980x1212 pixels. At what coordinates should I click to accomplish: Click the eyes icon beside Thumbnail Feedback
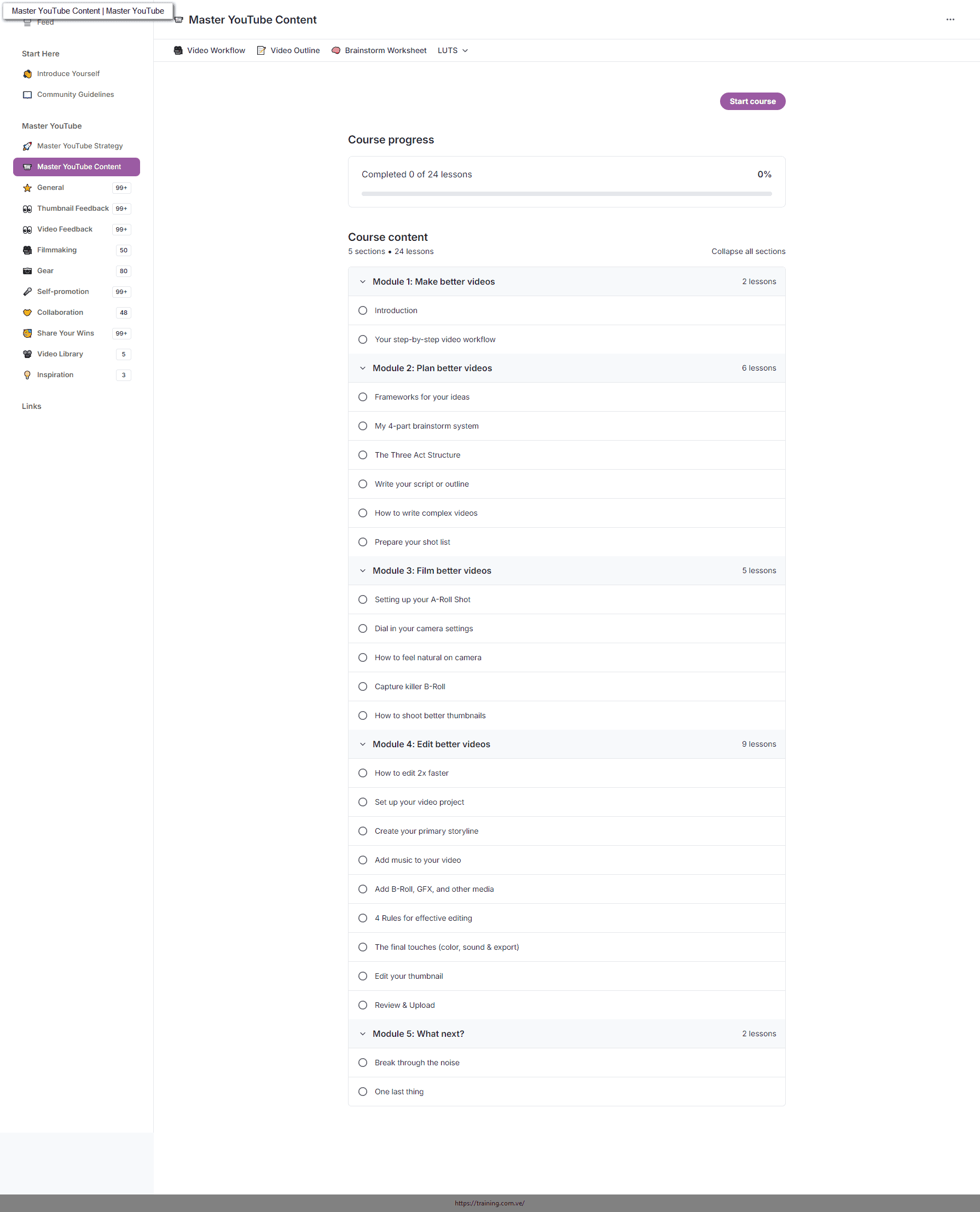pyautogui.click(x=27, y=209)
